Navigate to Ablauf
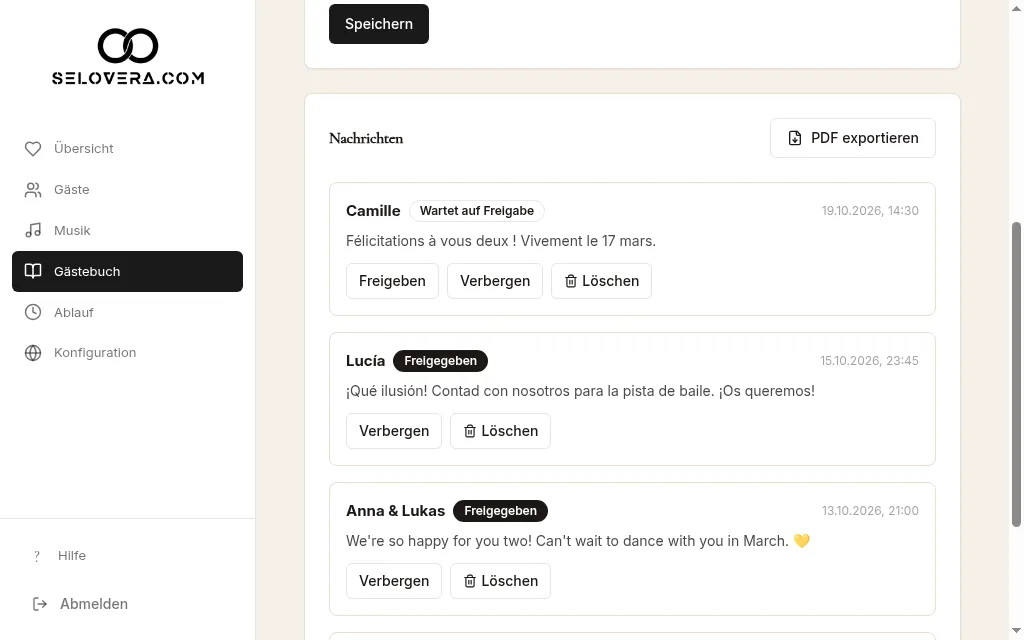This screenshot has width=1024, height=640. click(x=127, y=312)
